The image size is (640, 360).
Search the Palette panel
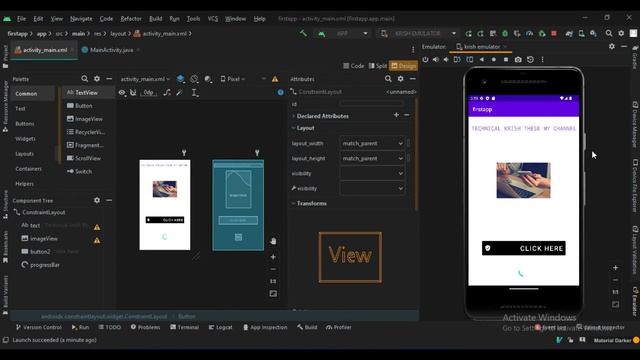[84, 79]
